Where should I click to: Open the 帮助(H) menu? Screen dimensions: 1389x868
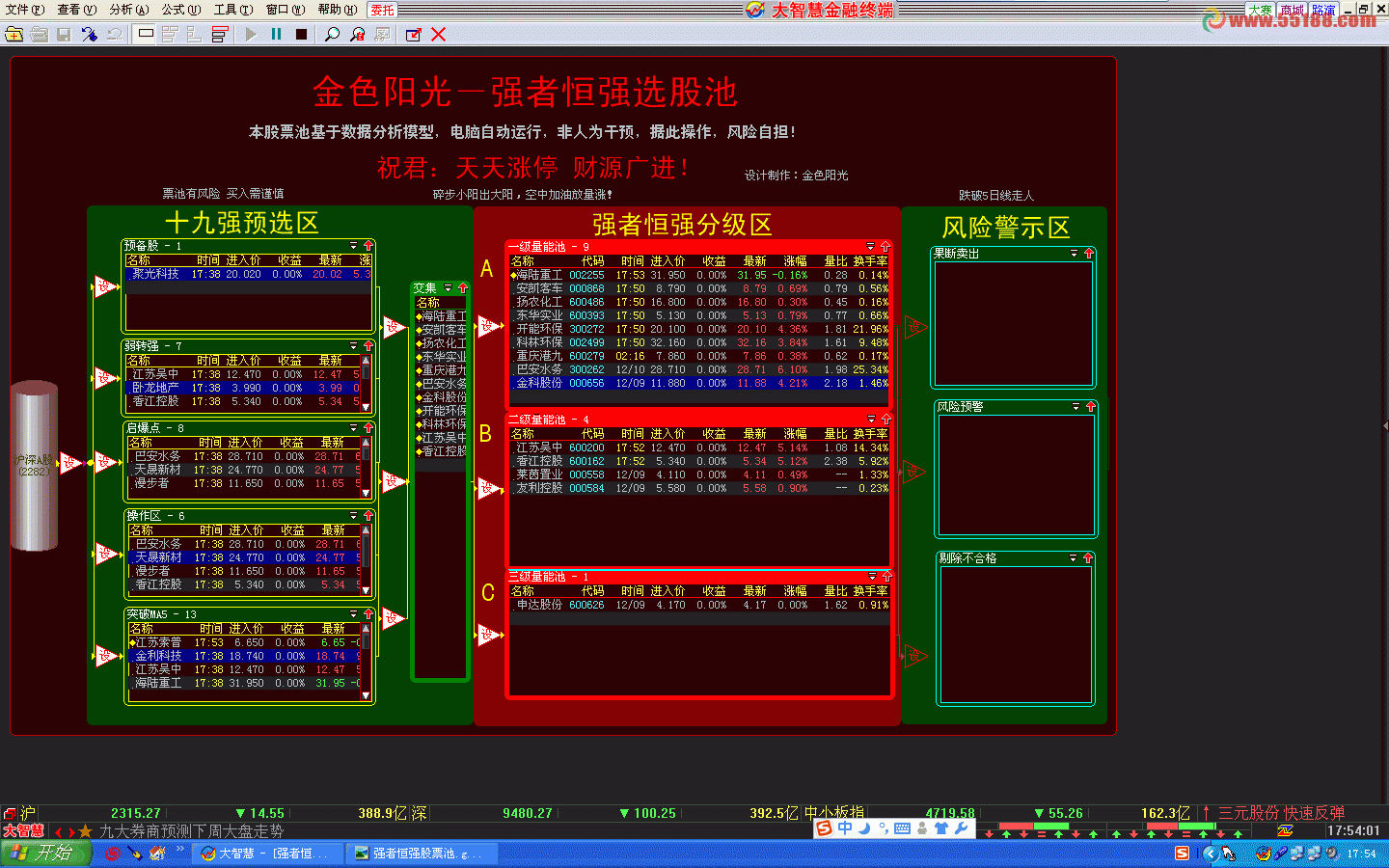pyautogui.click(x=337, y=10)
